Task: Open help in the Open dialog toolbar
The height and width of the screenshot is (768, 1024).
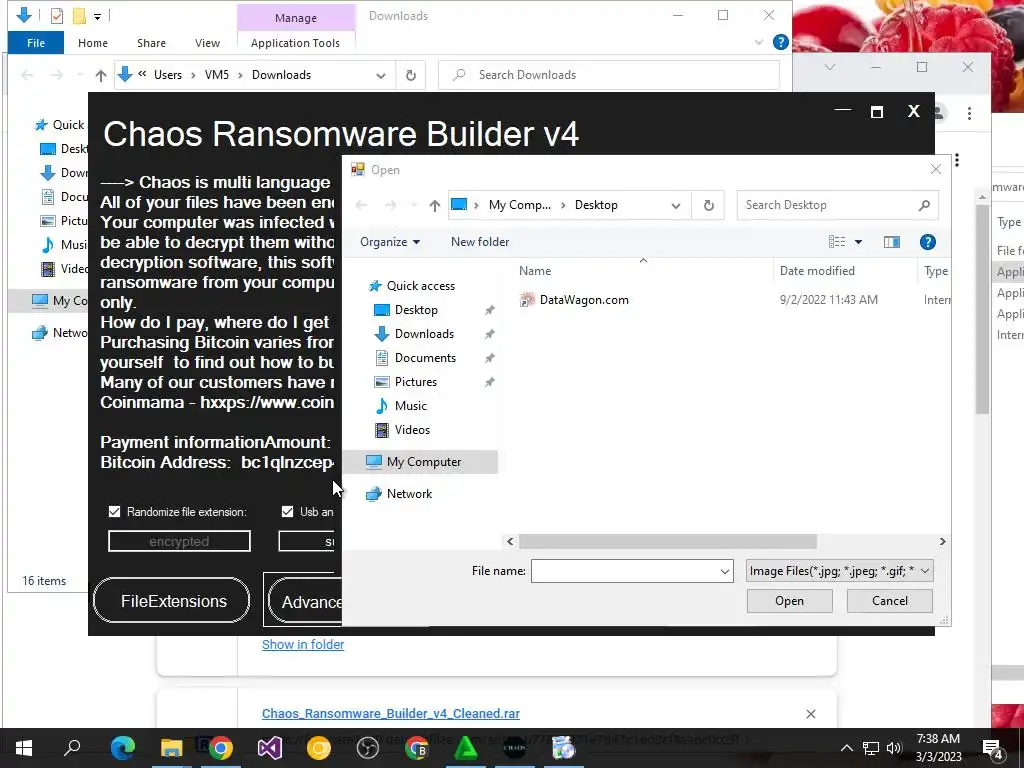Action: [x=927, y=242]
